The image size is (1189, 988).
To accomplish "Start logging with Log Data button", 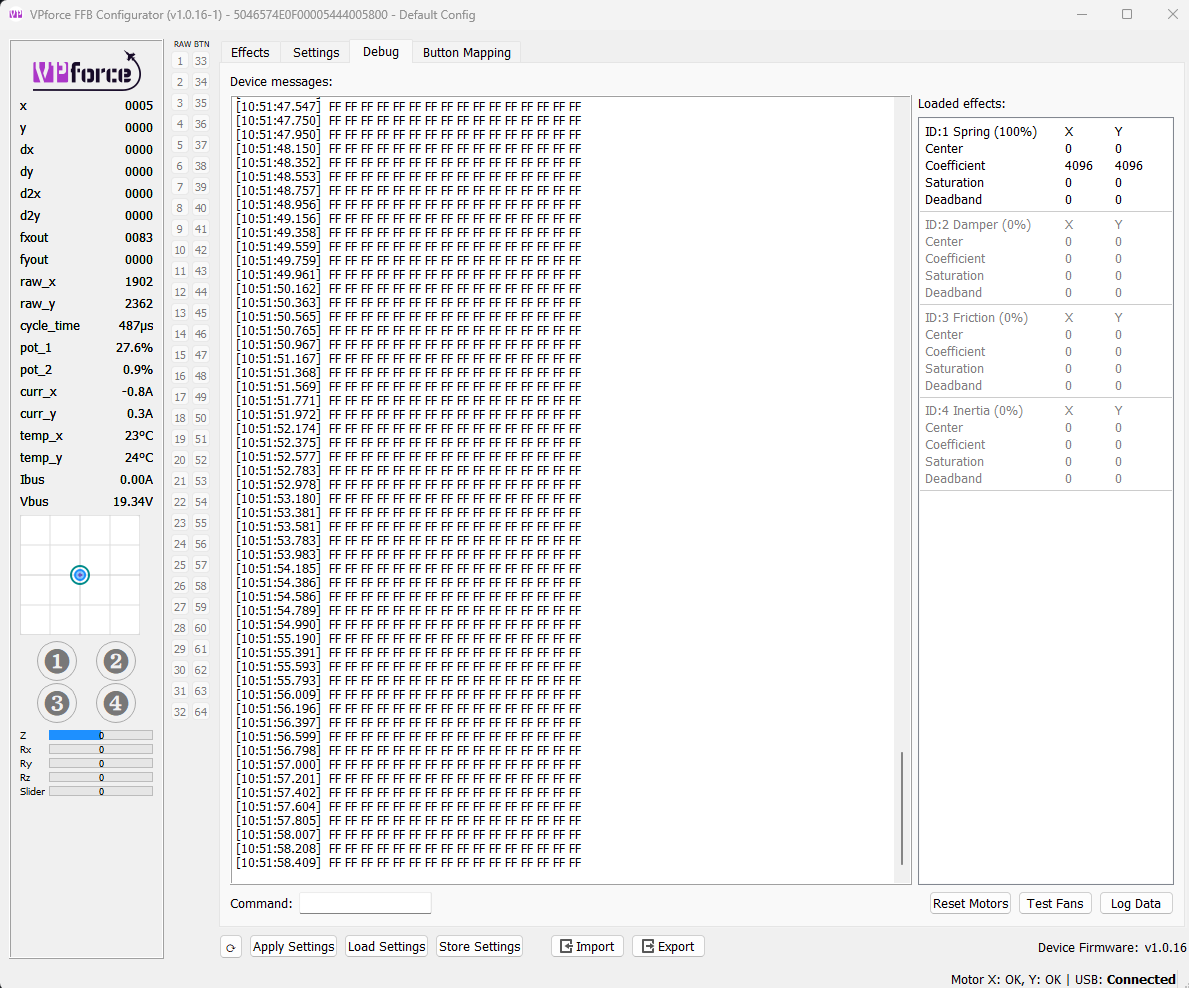I will click(x=1135, y=903).
